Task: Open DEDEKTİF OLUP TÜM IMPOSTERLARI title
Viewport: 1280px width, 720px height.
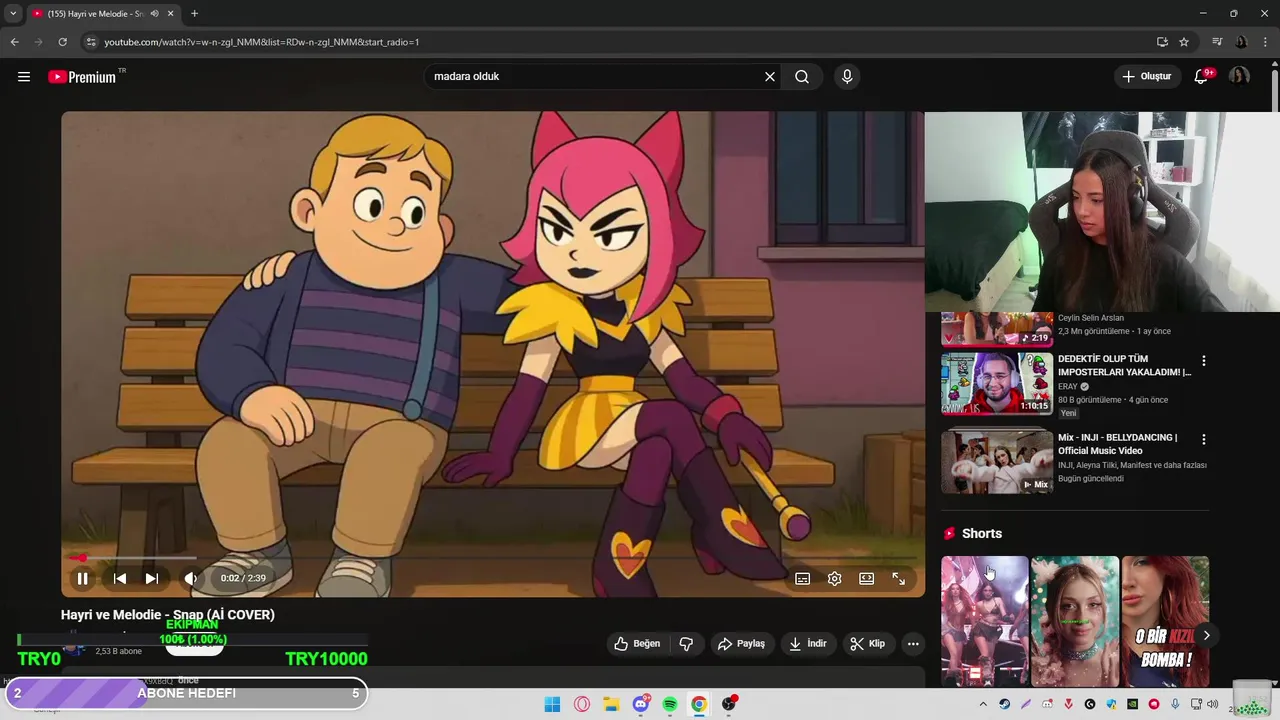Action: [1124, 365]
